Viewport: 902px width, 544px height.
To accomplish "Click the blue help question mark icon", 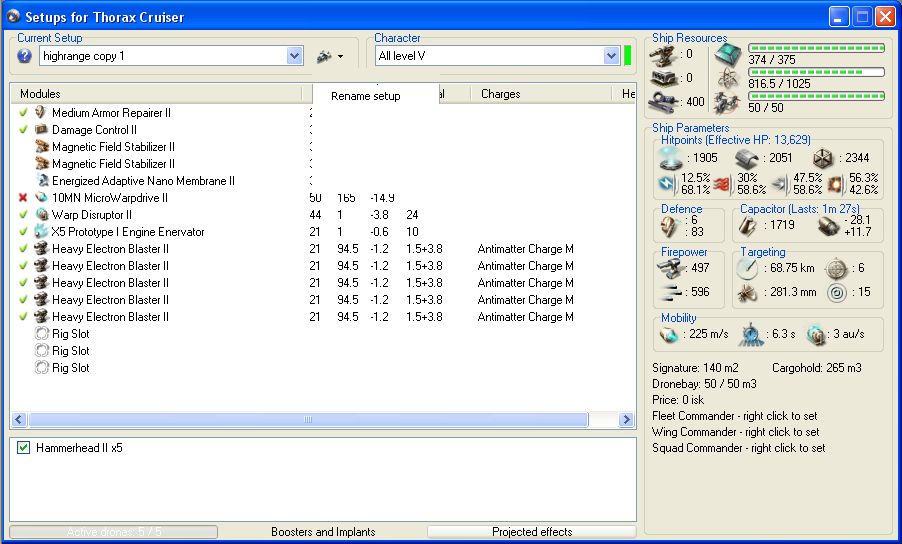I will [24, 56].
